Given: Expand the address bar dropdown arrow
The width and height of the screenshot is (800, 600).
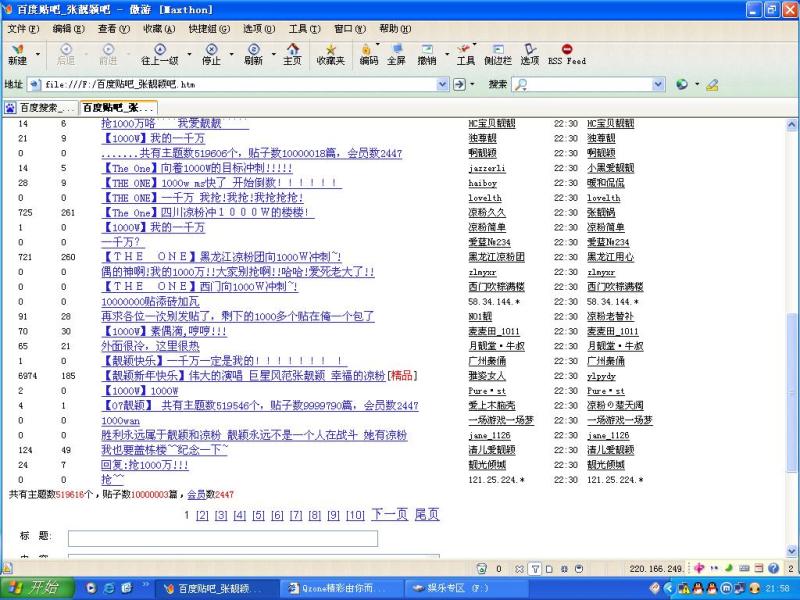Looking at the screenshot, I should click(x=442, y=84).
